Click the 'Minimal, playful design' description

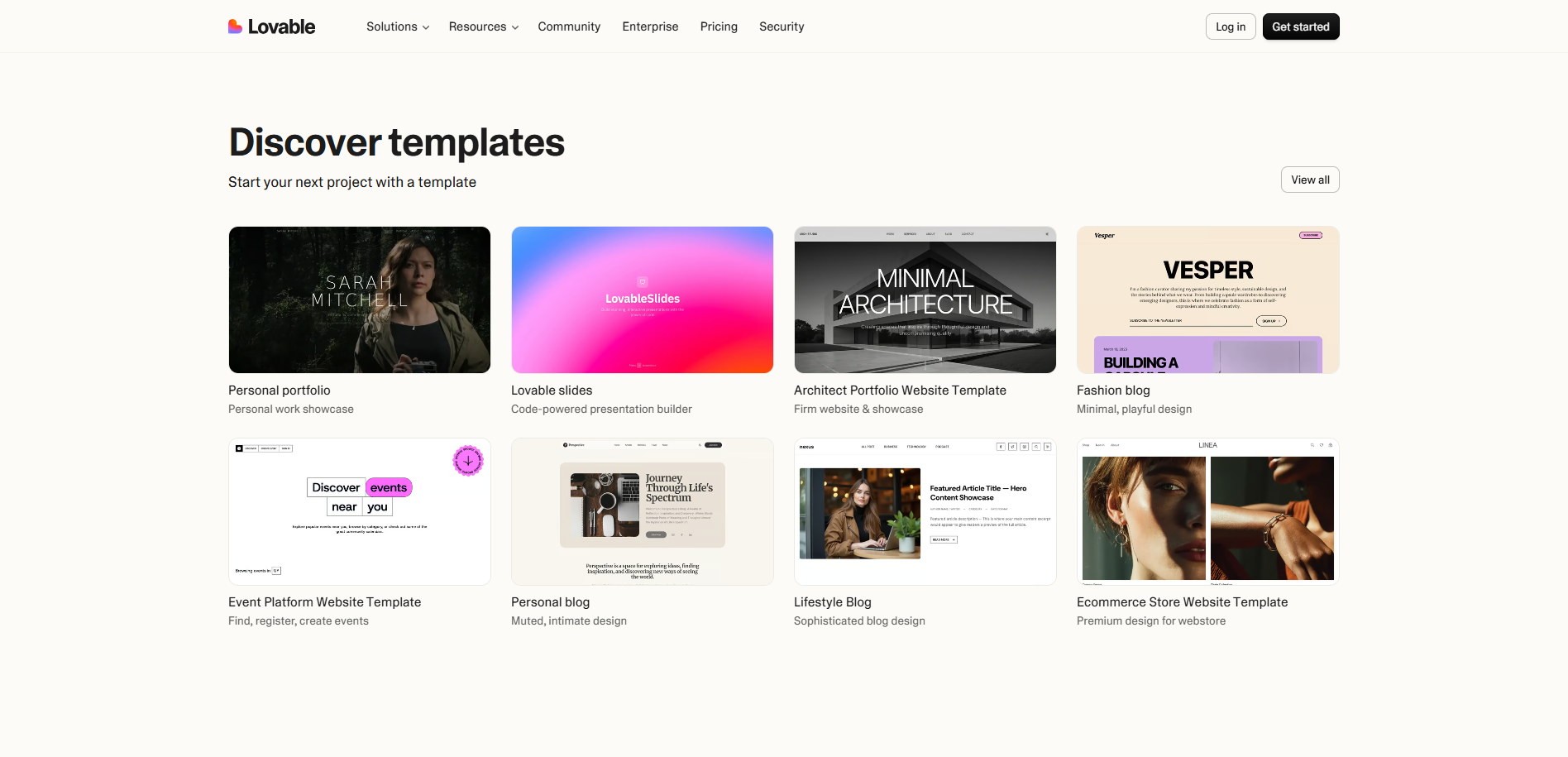point(1135,410)
